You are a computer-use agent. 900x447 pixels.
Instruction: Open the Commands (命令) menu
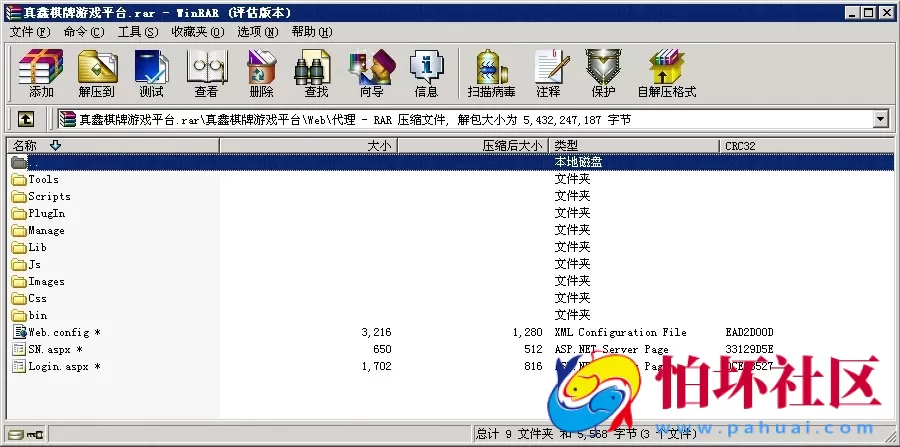click(84, 32)
